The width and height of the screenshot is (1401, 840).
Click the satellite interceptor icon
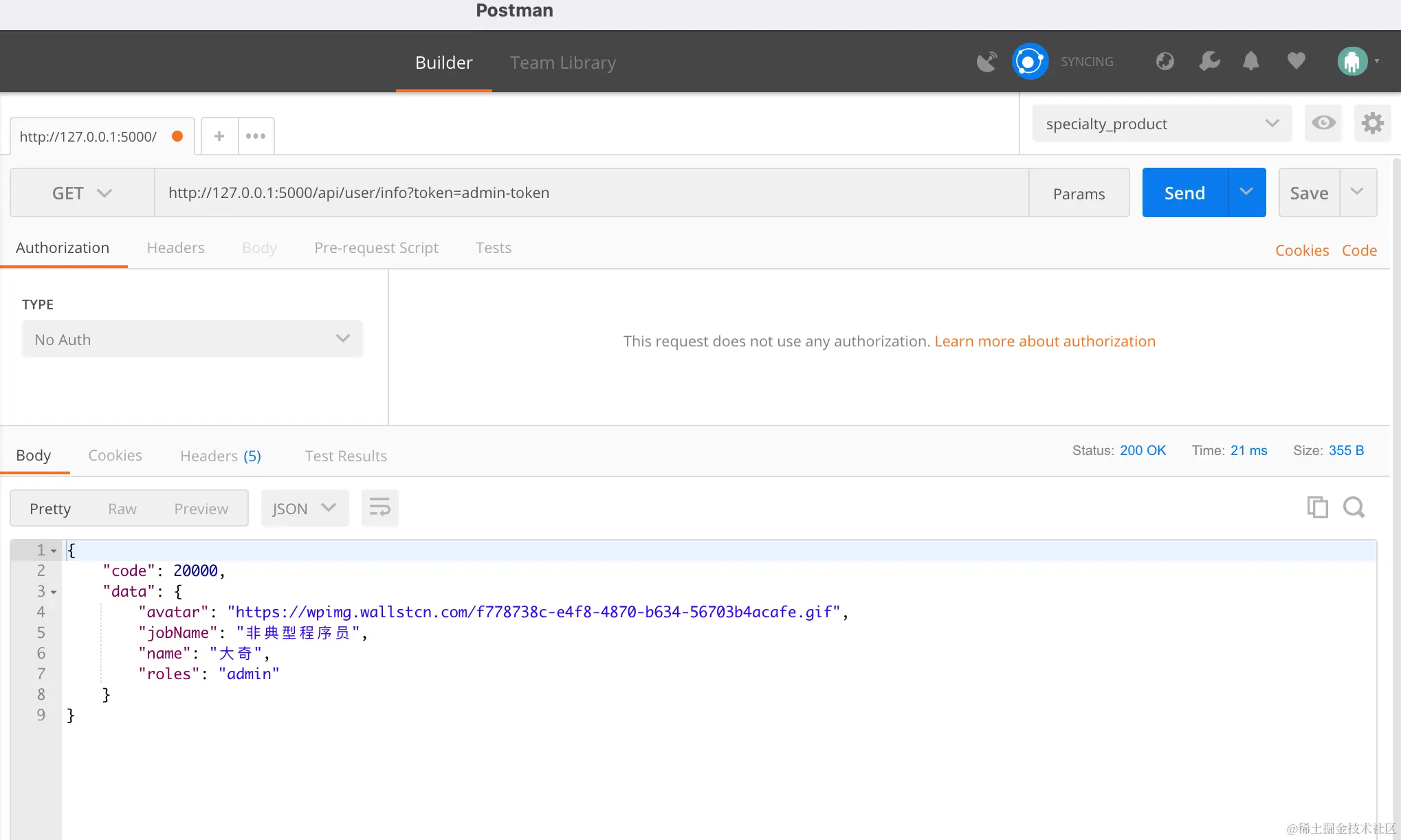[986, 62]
